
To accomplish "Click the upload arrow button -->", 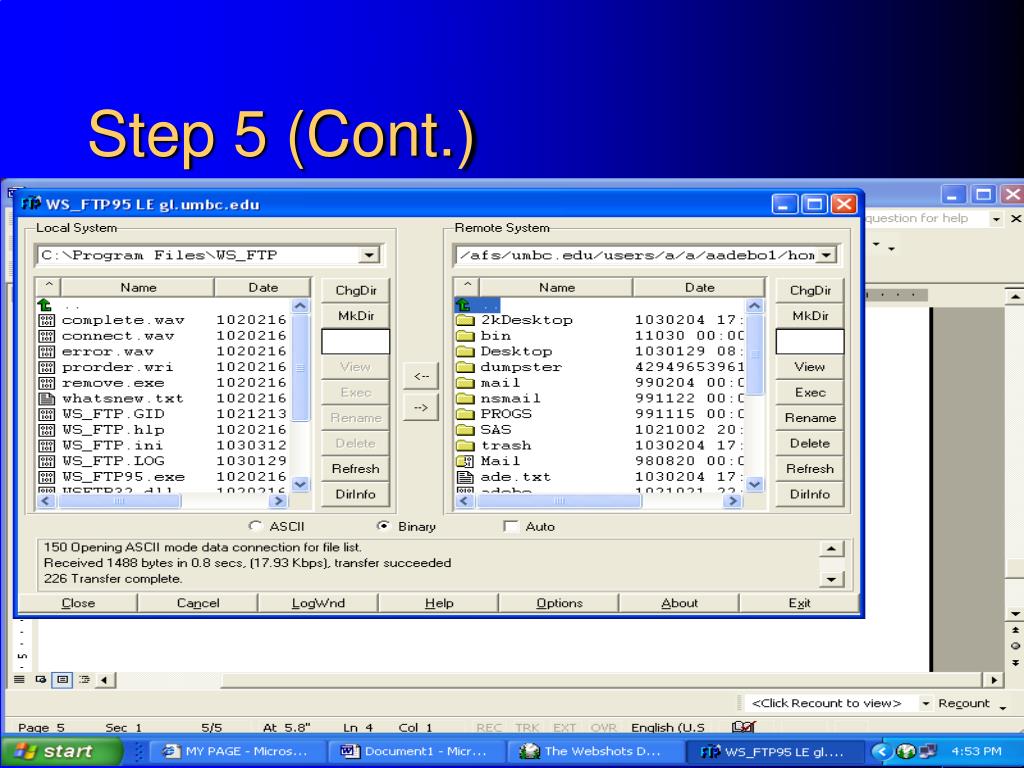I will [421, 408].
